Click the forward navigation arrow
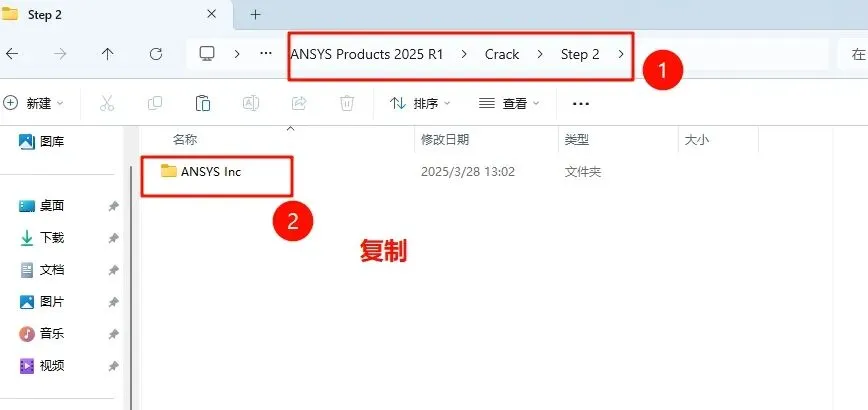Screen dimensions: 868x410 (x=60, y=54)
